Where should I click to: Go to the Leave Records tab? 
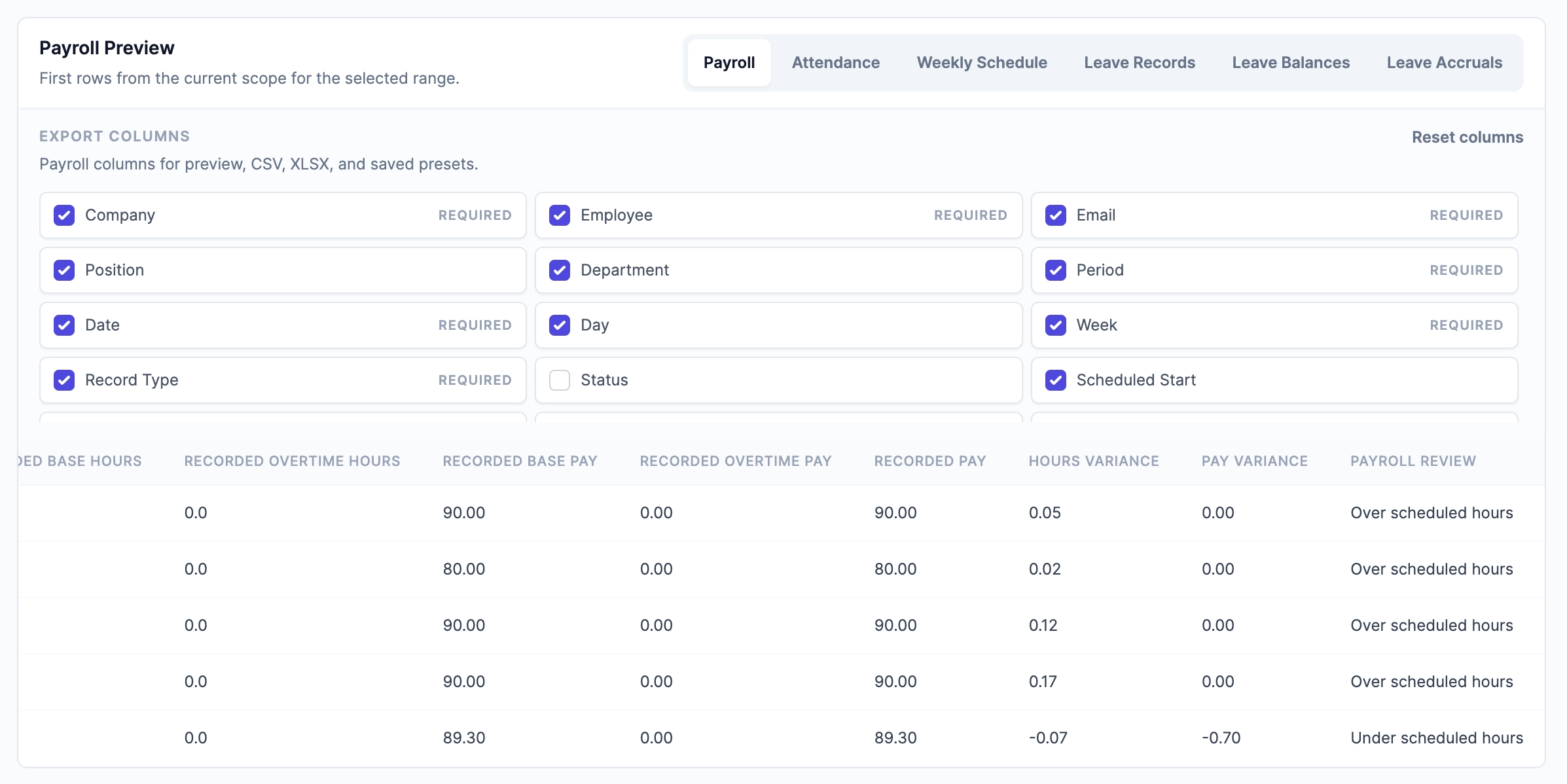pos(1140,63)
